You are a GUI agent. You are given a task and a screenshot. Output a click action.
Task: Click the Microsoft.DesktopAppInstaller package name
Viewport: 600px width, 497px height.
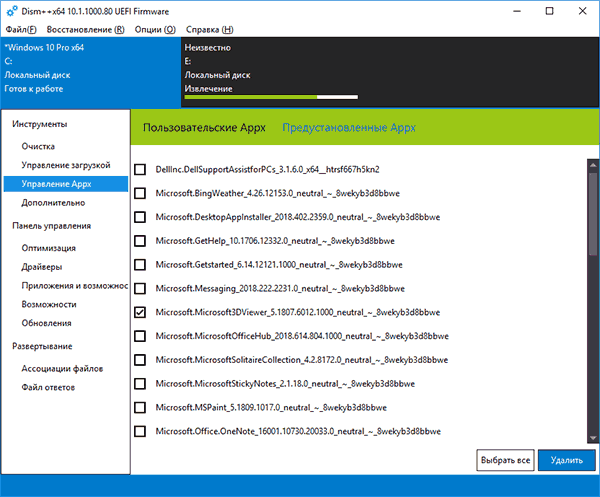298,217
